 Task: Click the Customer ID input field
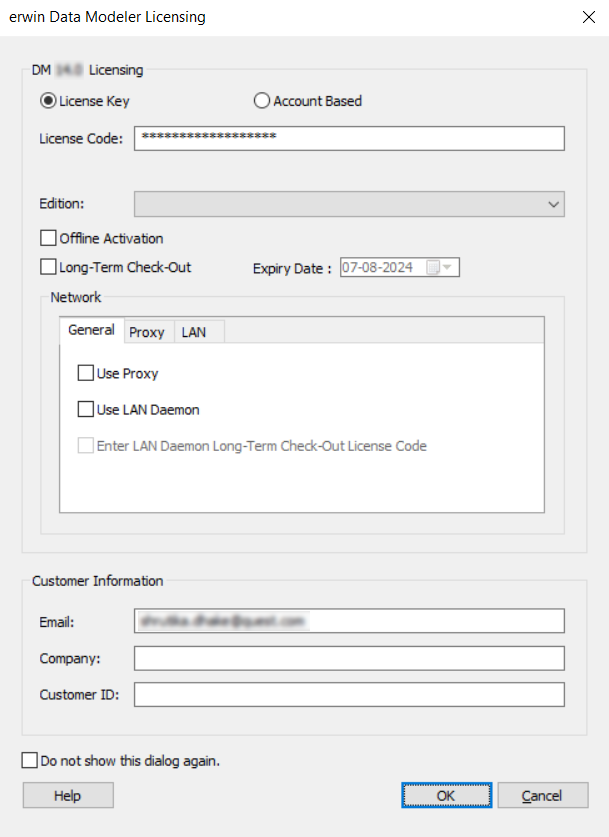[349, 694]
